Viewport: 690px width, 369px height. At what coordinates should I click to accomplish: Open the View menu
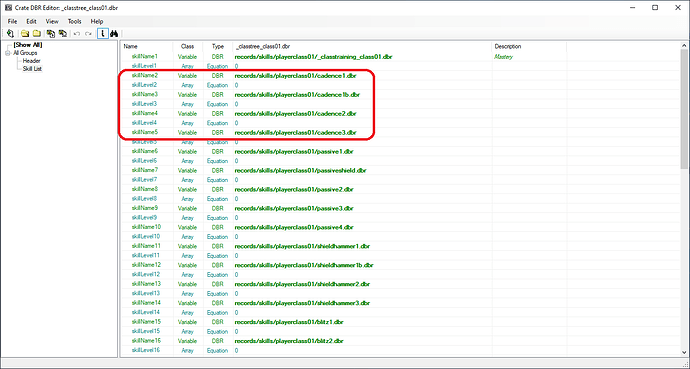click(52, 21)
